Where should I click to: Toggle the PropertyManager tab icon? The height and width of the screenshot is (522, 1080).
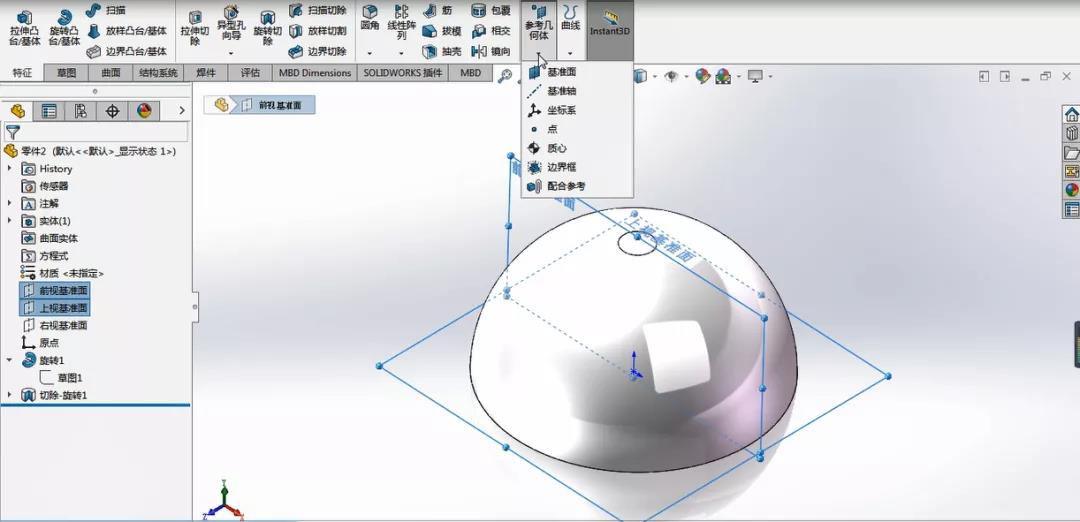click(x=49, y=111)
